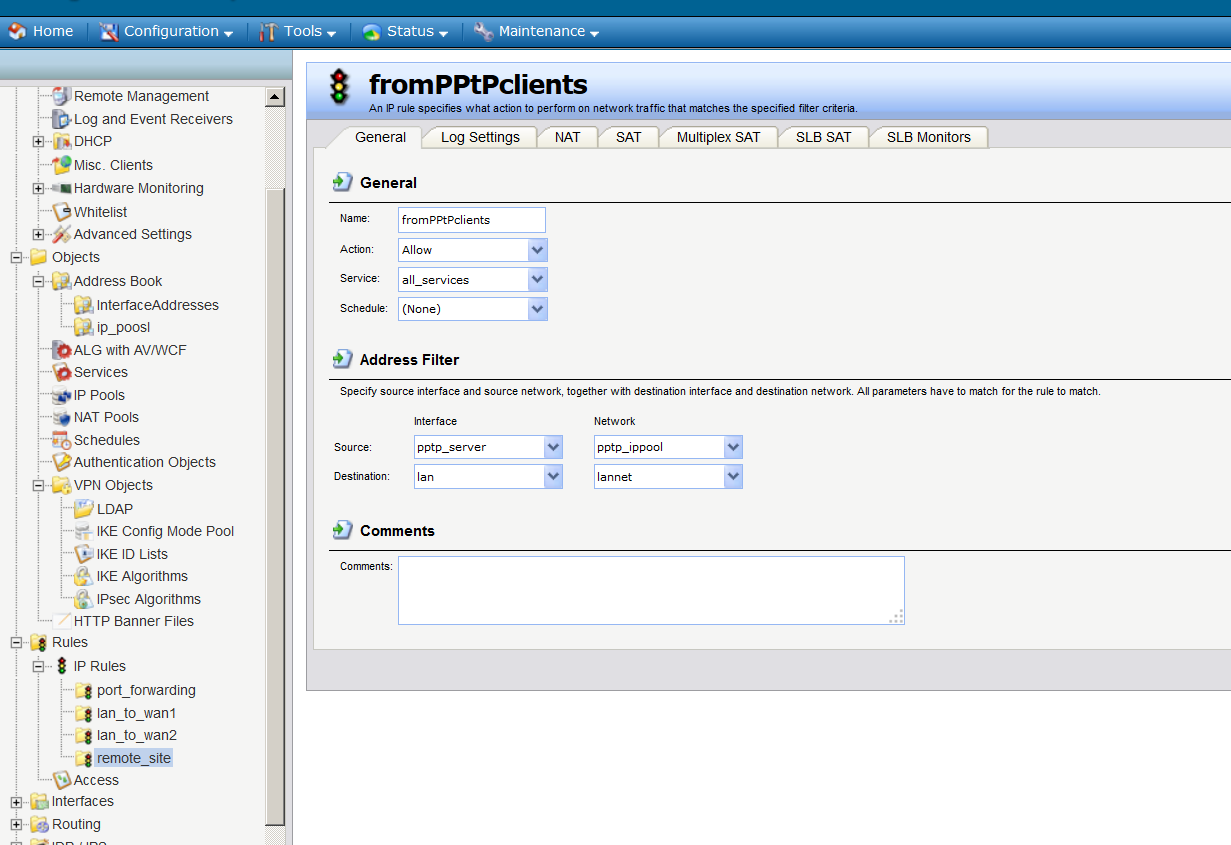
Task: Switch to the SLB Monitors tab
Action: 928,137
